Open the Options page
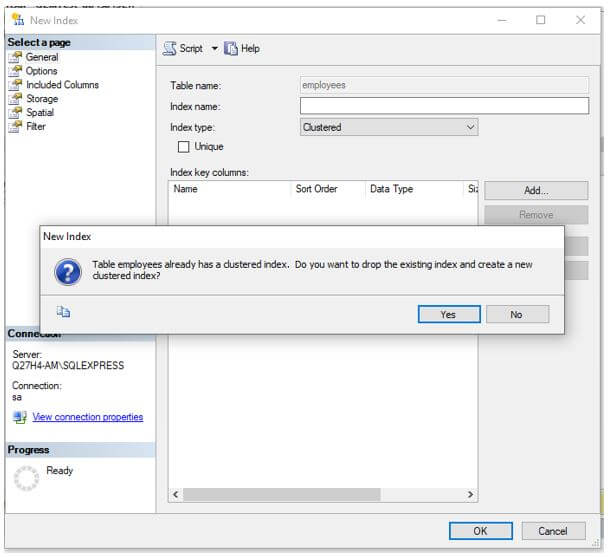This screenshot has width=614, height=557. (x=42, y=71)
